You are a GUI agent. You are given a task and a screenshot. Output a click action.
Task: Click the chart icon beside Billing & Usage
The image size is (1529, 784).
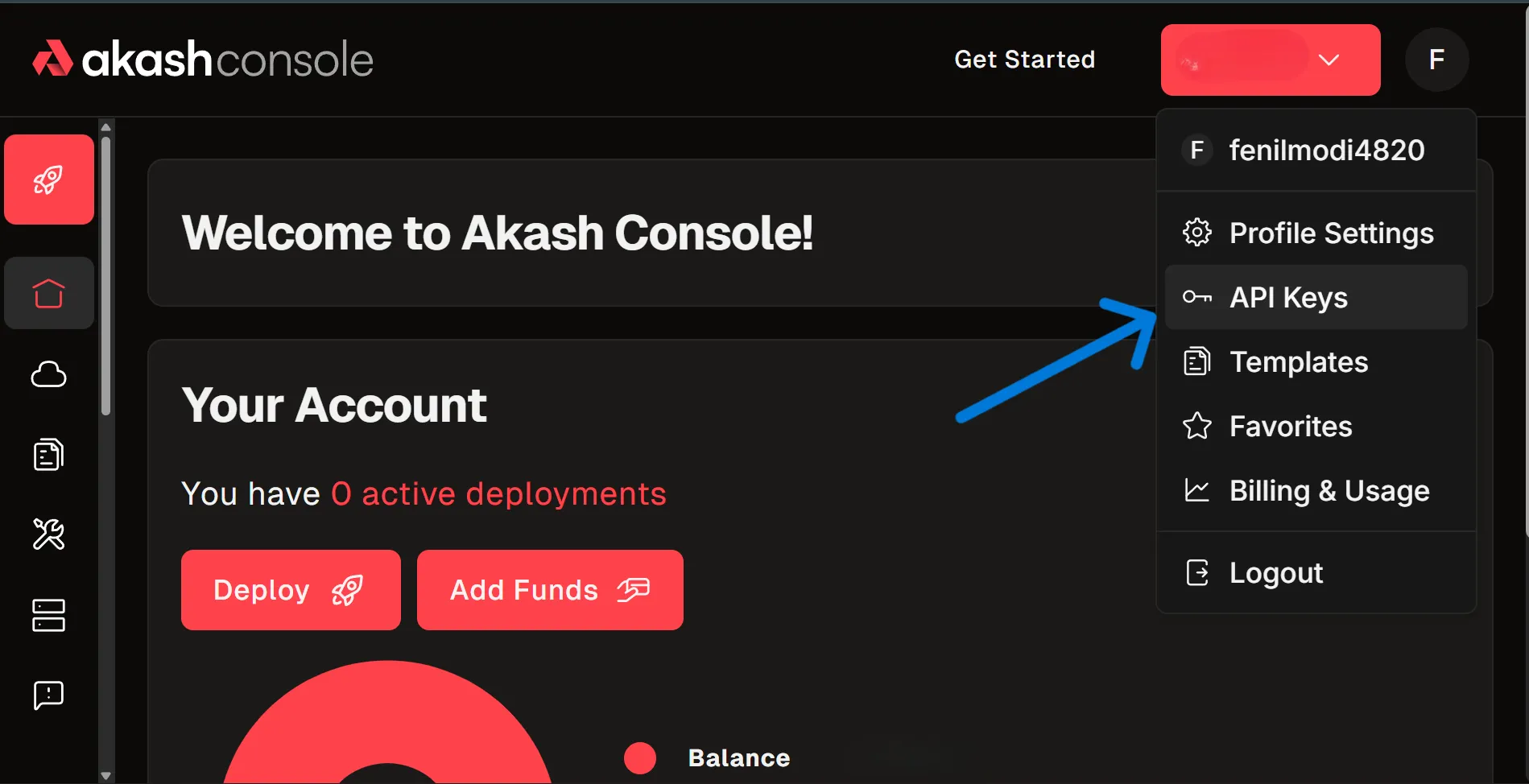pos(1197,490)
